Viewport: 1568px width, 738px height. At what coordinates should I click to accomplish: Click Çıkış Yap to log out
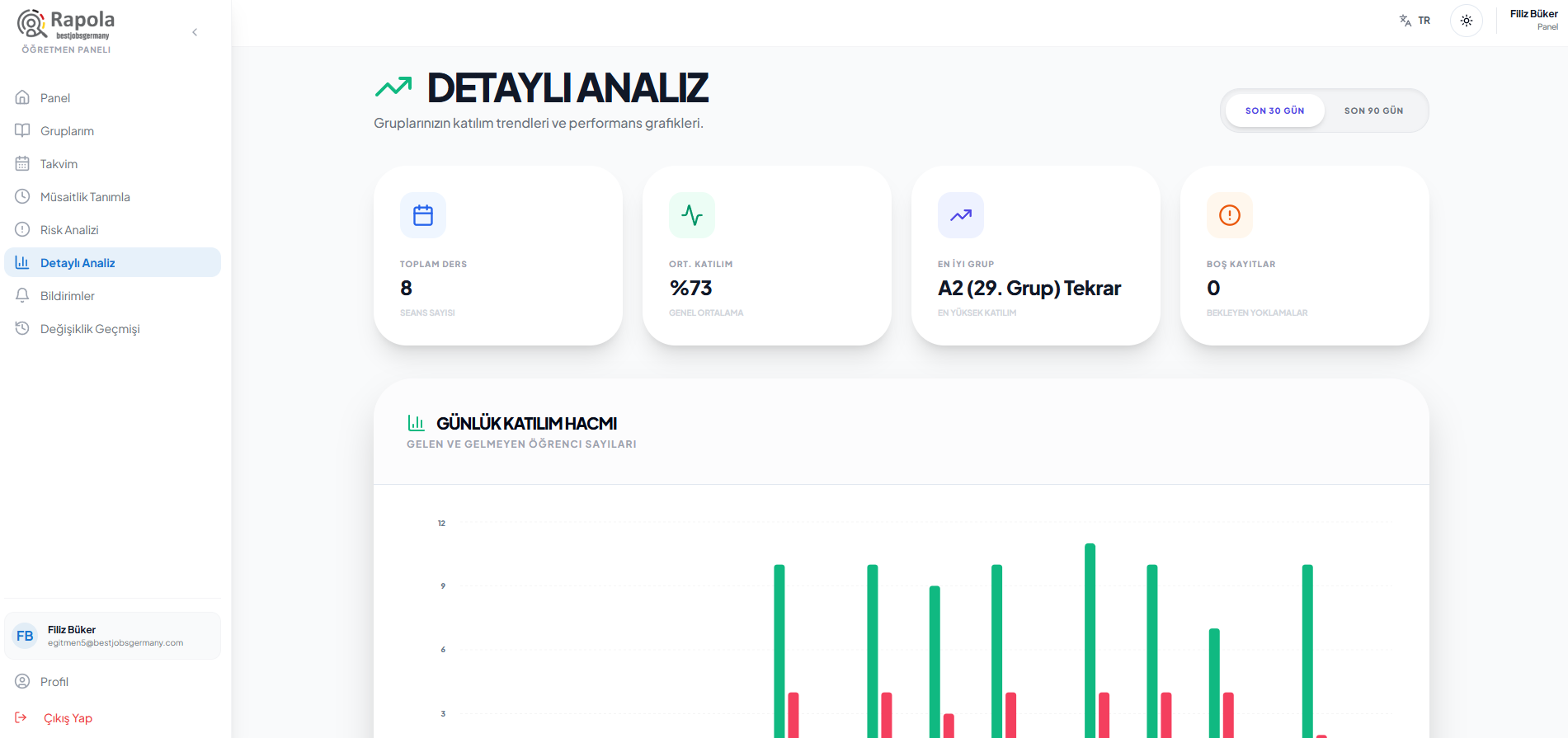(x=112, y=717)
